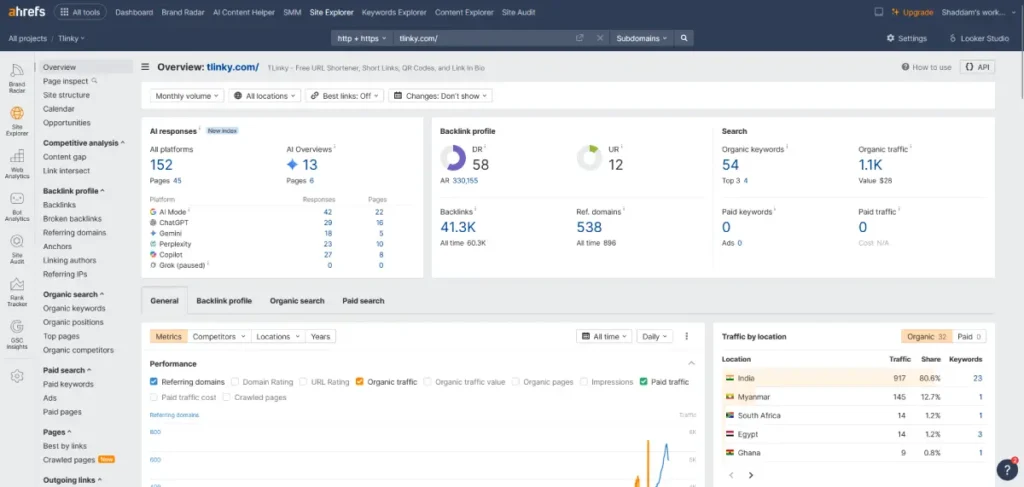Click the India row in Traffic by location

click(x=854, y=378)
